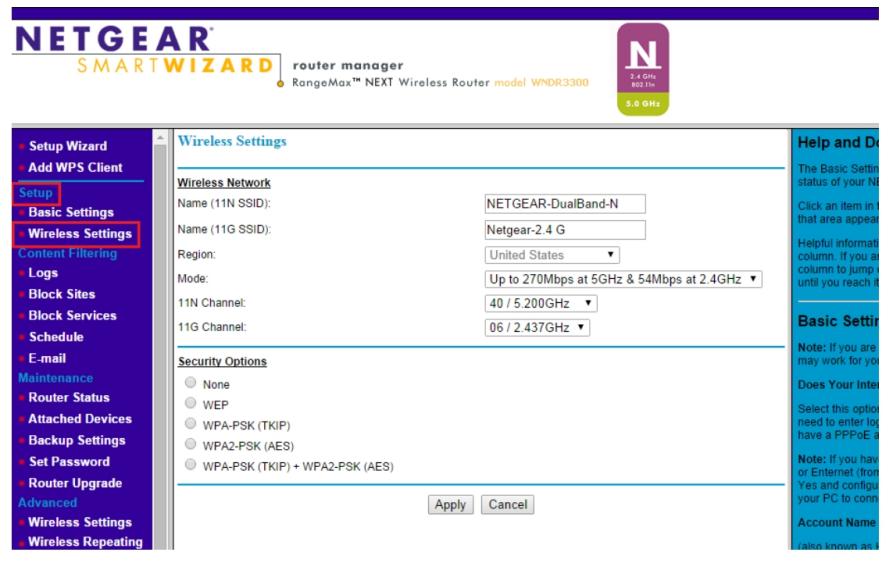Open Advanced Wireless Settings
The image size is (893, 563).
(x=80, y=522)
